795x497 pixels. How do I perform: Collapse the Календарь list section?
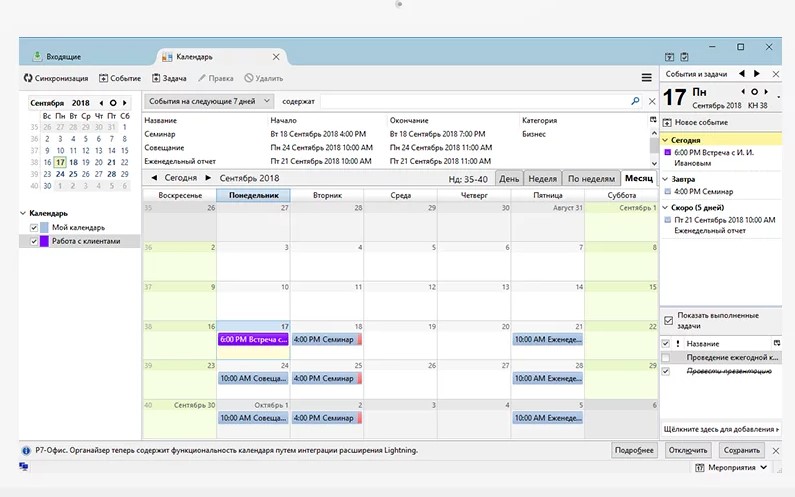[x=23, y=213]
